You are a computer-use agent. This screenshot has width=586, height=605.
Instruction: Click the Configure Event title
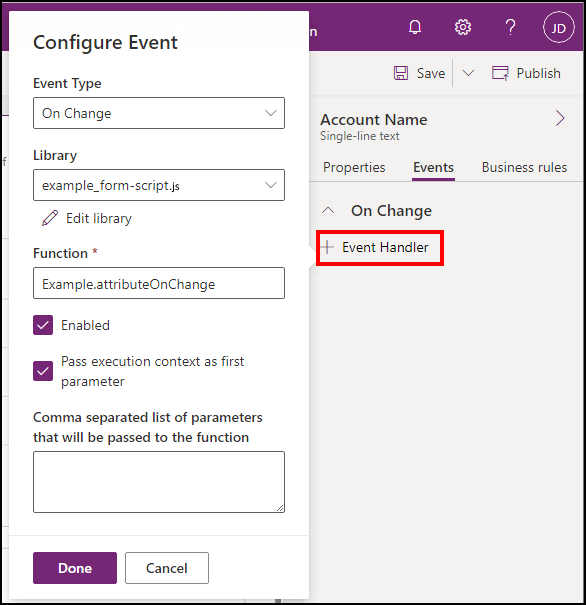pyautogui.click(x=105, y=42)
